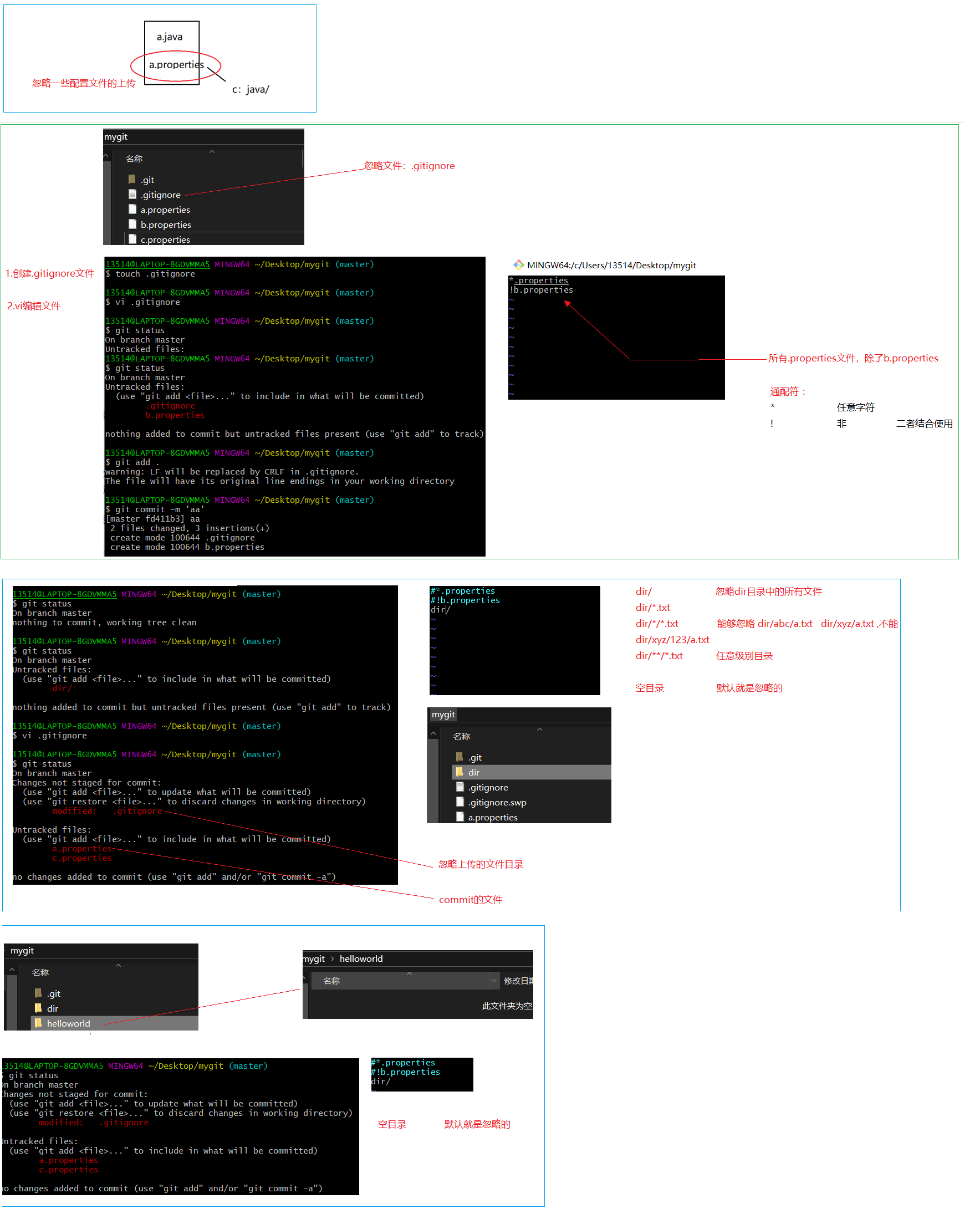Select the highlighted dir folder icon
This screenshot has width=980, height=1224.
460,772
